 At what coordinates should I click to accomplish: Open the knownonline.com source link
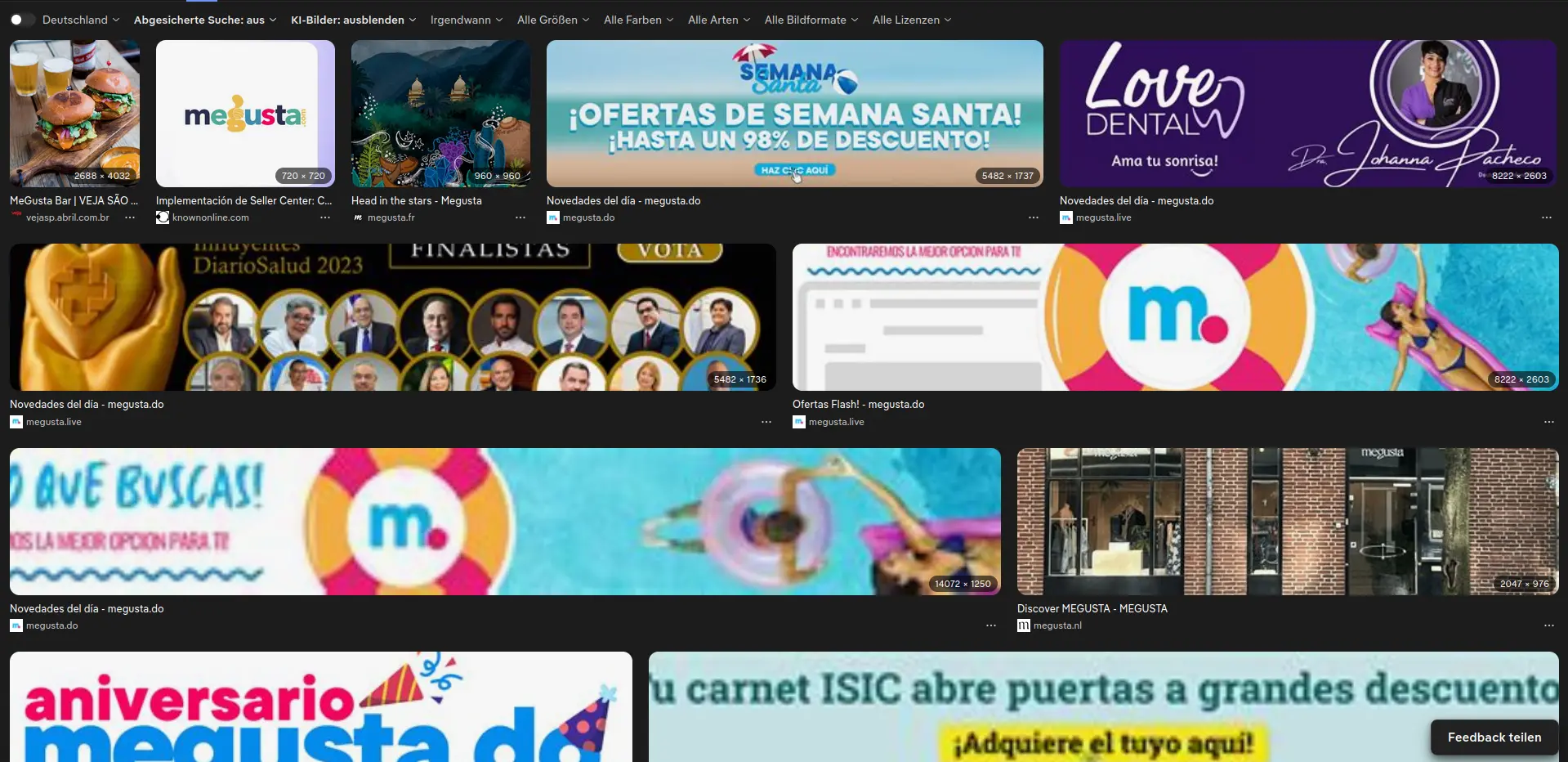point(210,217)
